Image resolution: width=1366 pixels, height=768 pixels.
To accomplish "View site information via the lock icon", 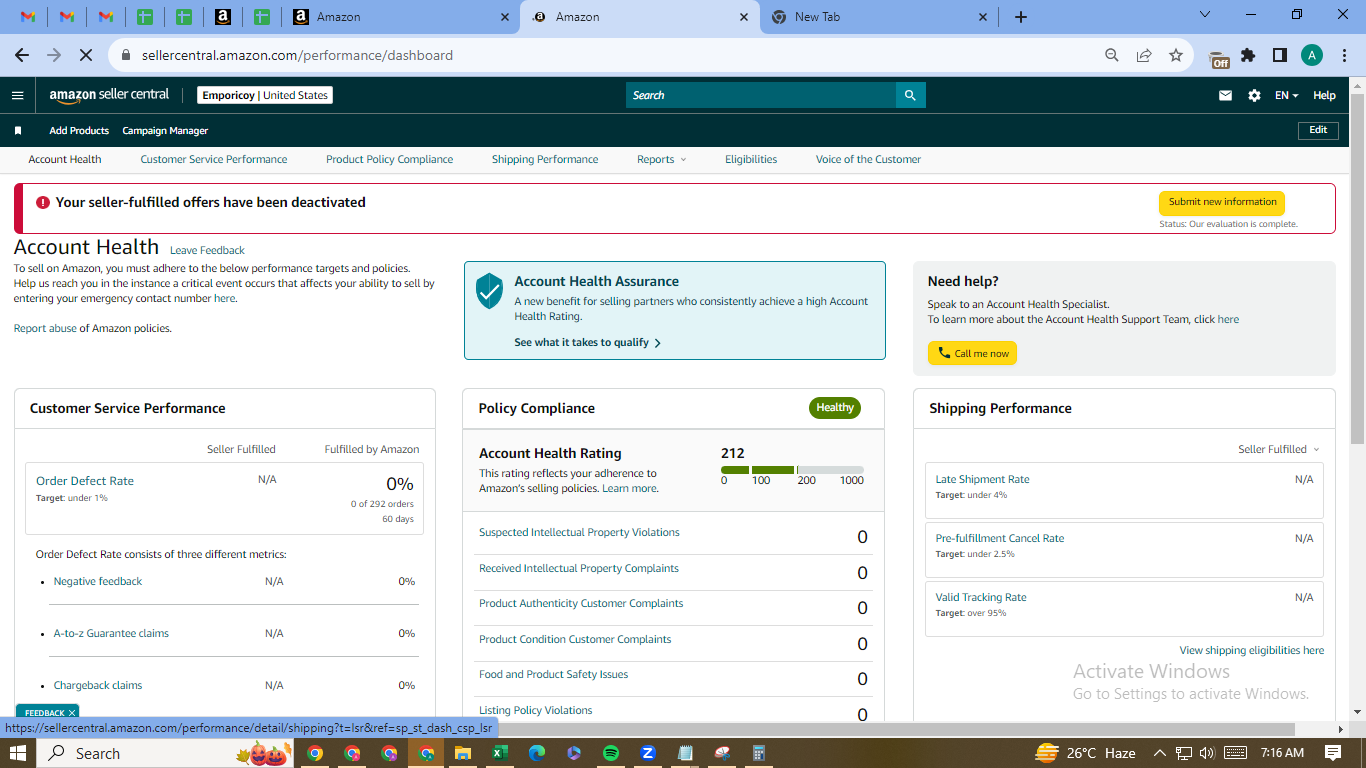I will coord(126,55).
